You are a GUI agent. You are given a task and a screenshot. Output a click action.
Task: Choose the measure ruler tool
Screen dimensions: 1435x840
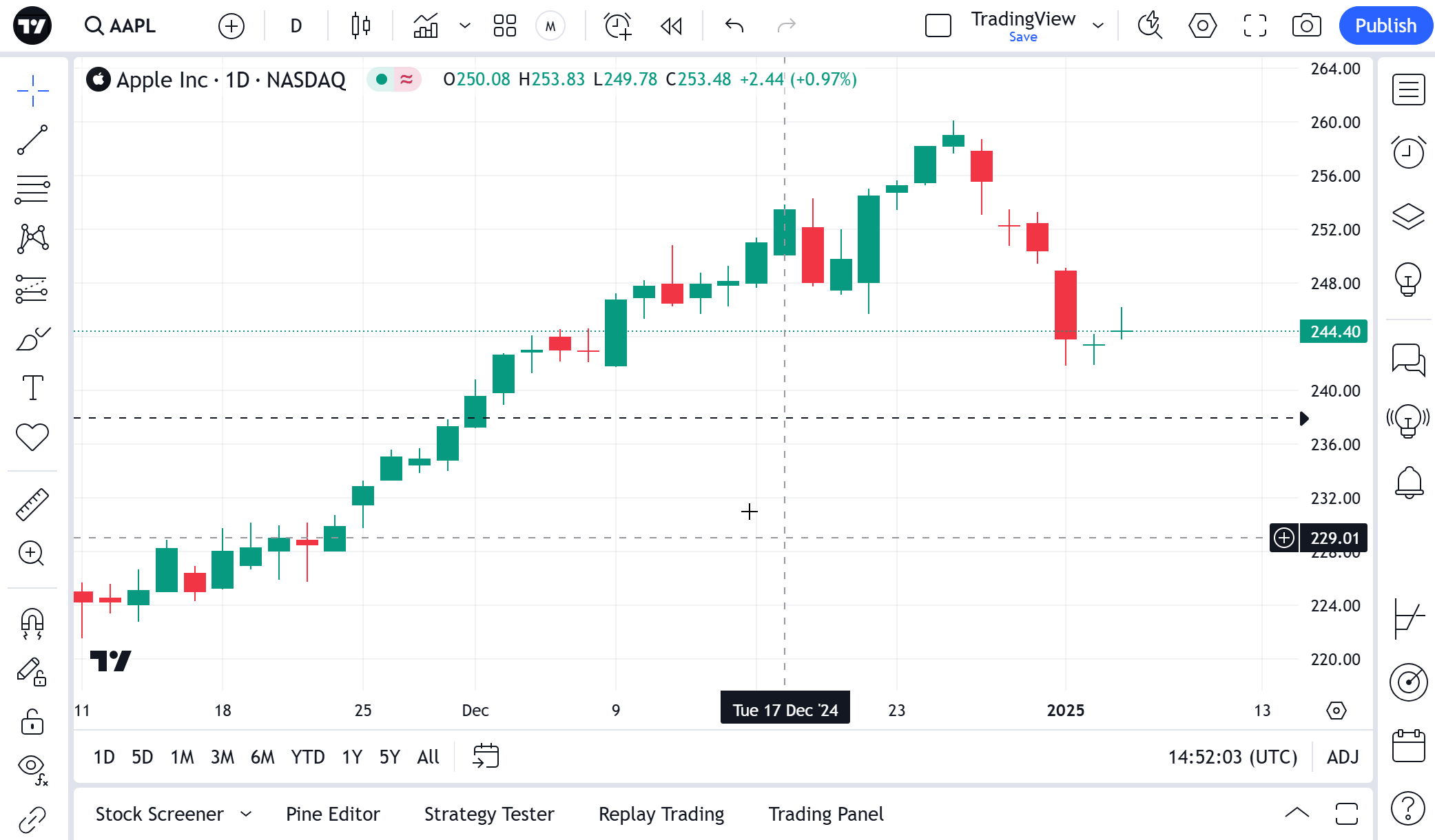click(x=32, y=504)
